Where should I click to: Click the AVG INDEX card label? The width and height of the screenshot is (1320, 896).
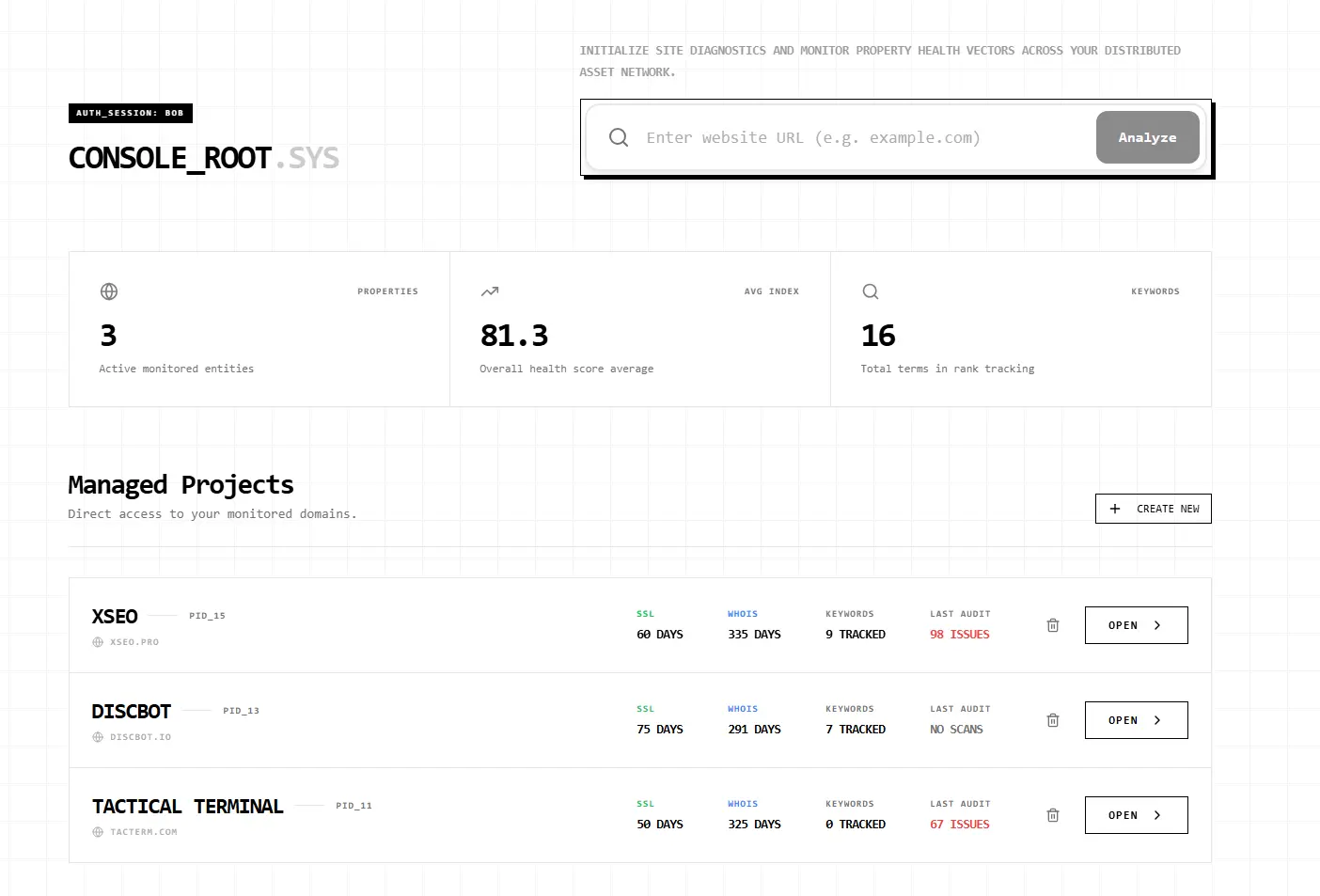tap(772, 291)
